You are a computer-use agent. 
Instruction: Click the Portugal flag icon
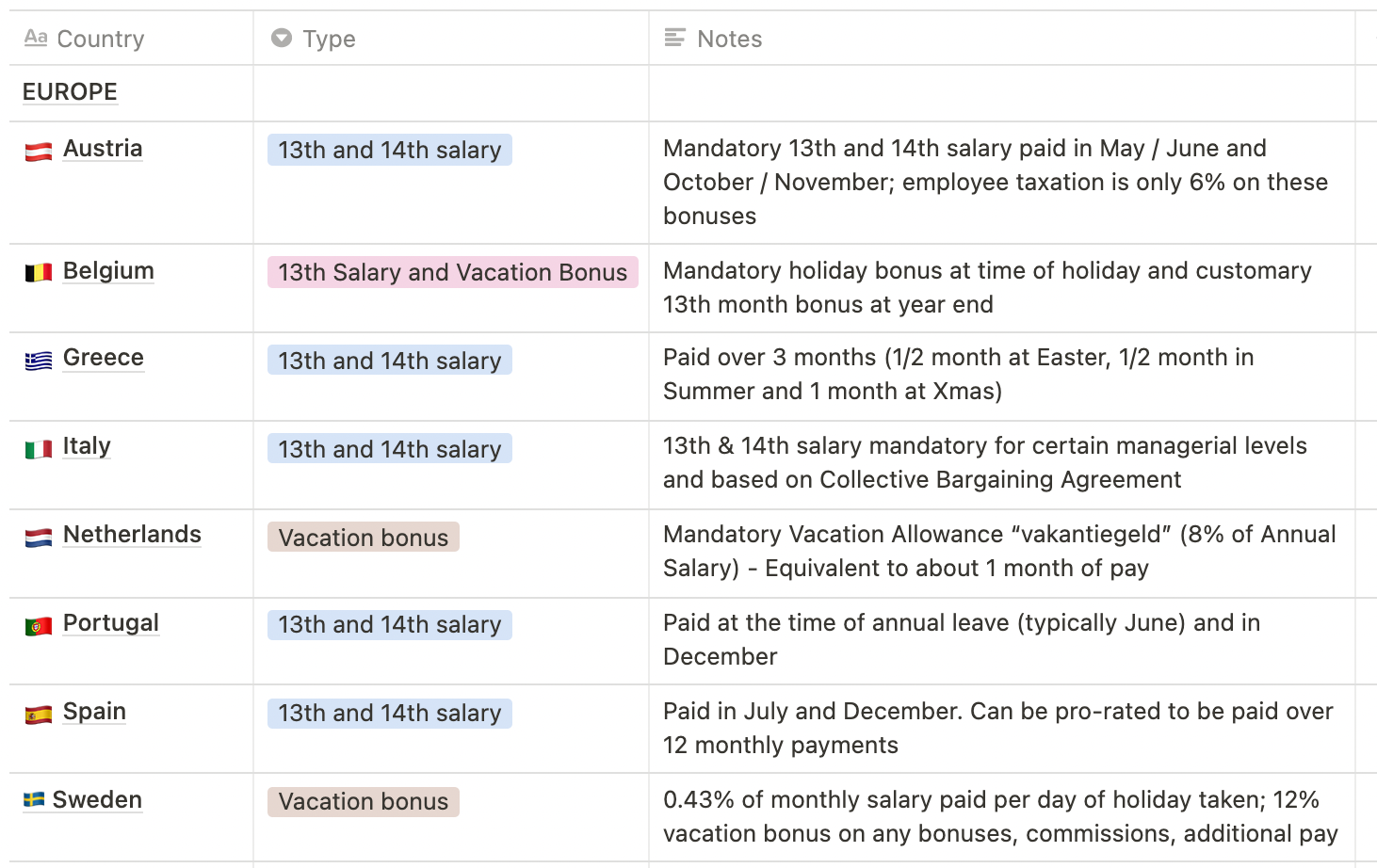[37, 624]
